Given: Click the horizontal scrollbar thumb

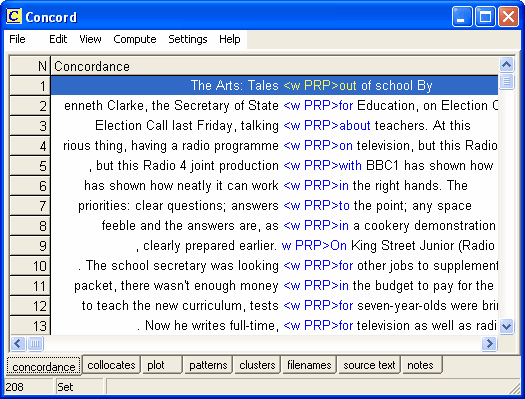Looking at the screenshot, I should (x=35, y=343).
